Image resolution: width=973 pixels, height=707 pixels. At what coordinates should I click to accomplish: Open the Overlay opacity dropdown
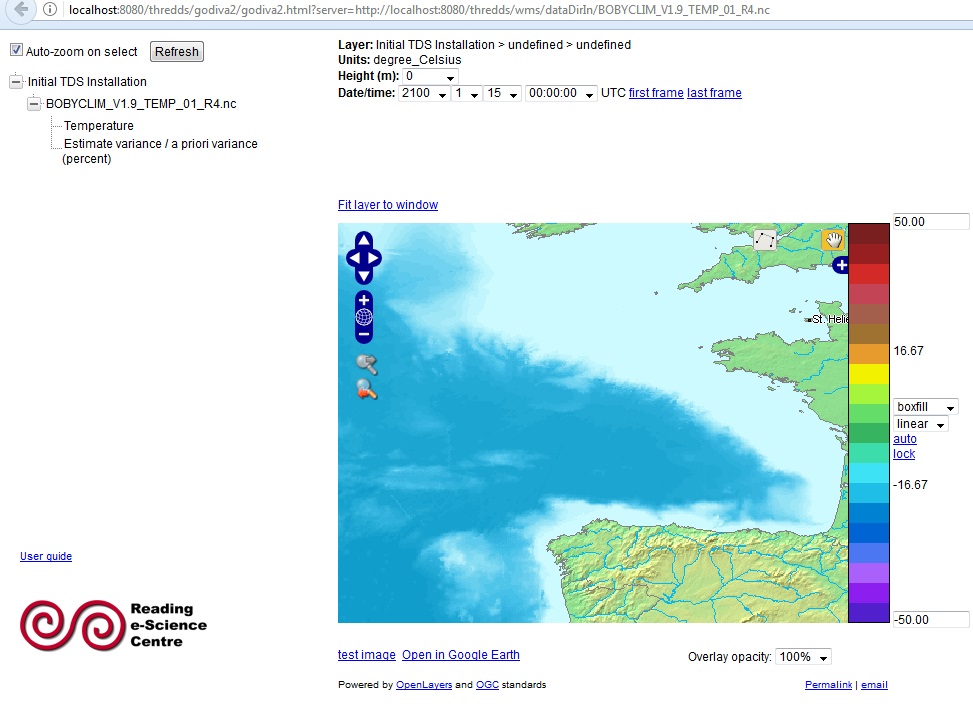coord(803,657)
